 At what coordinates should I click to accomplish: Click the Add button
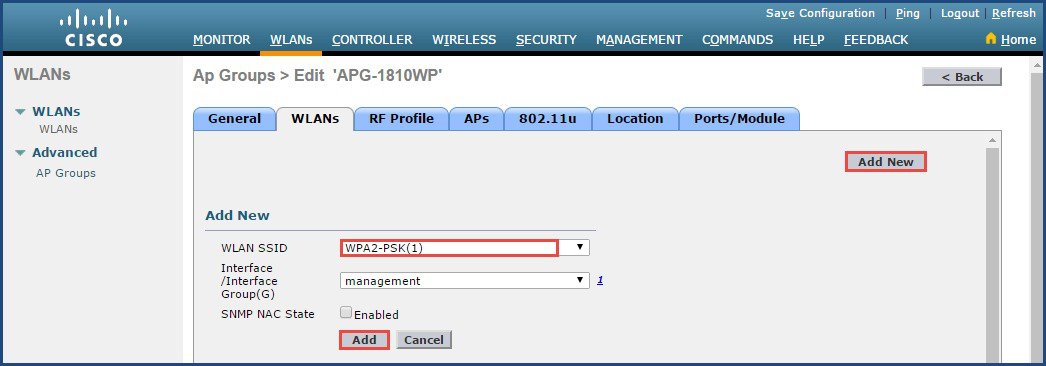tap(364, 339)
